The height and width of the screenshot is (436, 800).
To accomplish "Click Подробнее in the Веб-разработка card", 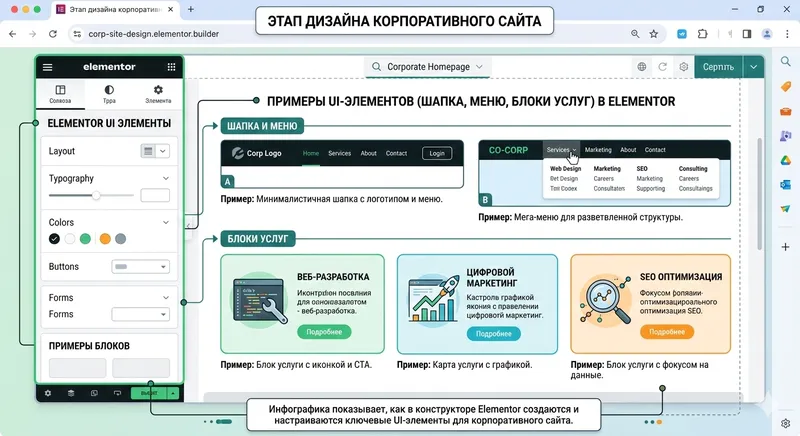I will point(324,332).
